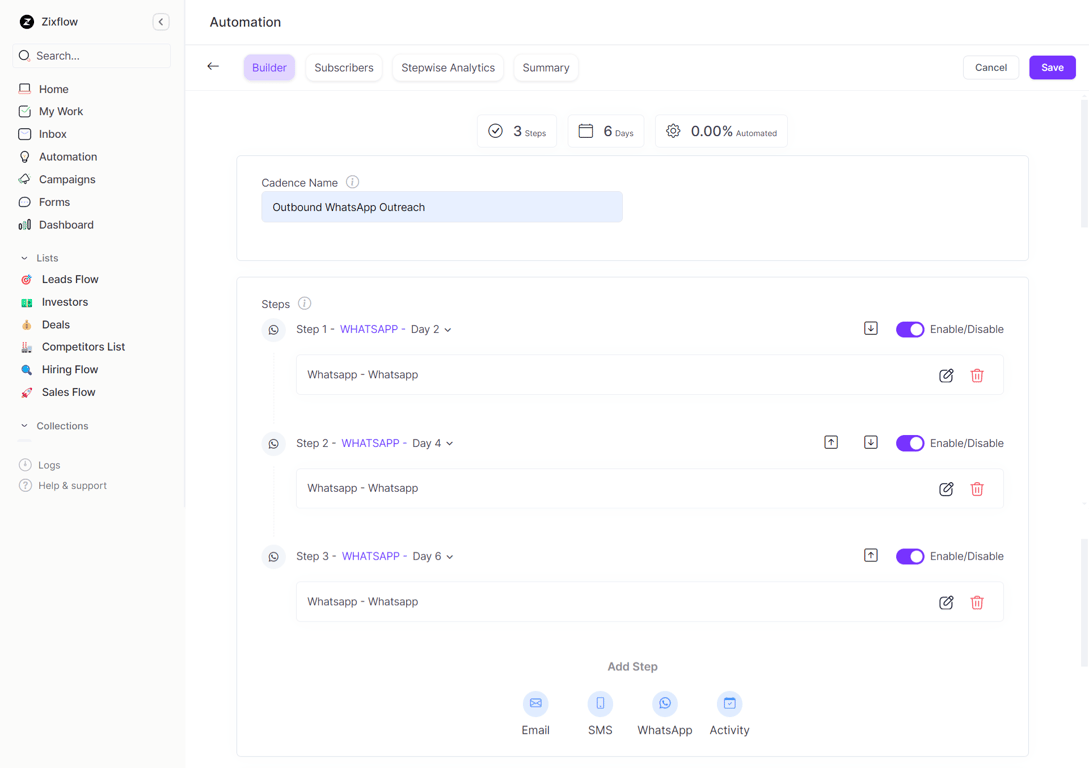Move Step 2 up with the arrow icon
This screenshot has height=768, width=1089.
pyautogui.click(x=831, y=441)
